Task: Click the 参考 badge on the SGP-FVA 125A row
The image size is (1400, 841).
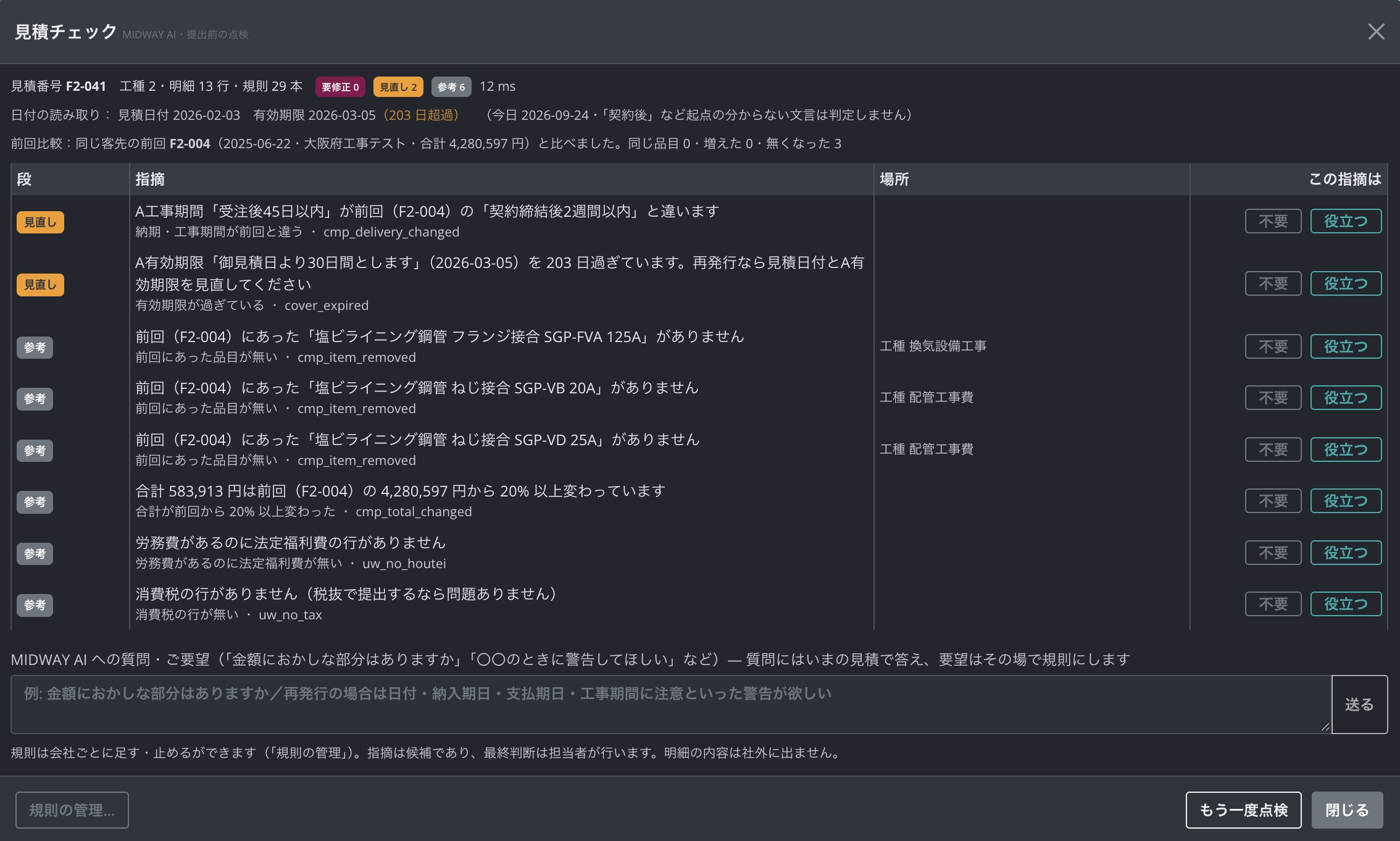Action: [35, 348]
